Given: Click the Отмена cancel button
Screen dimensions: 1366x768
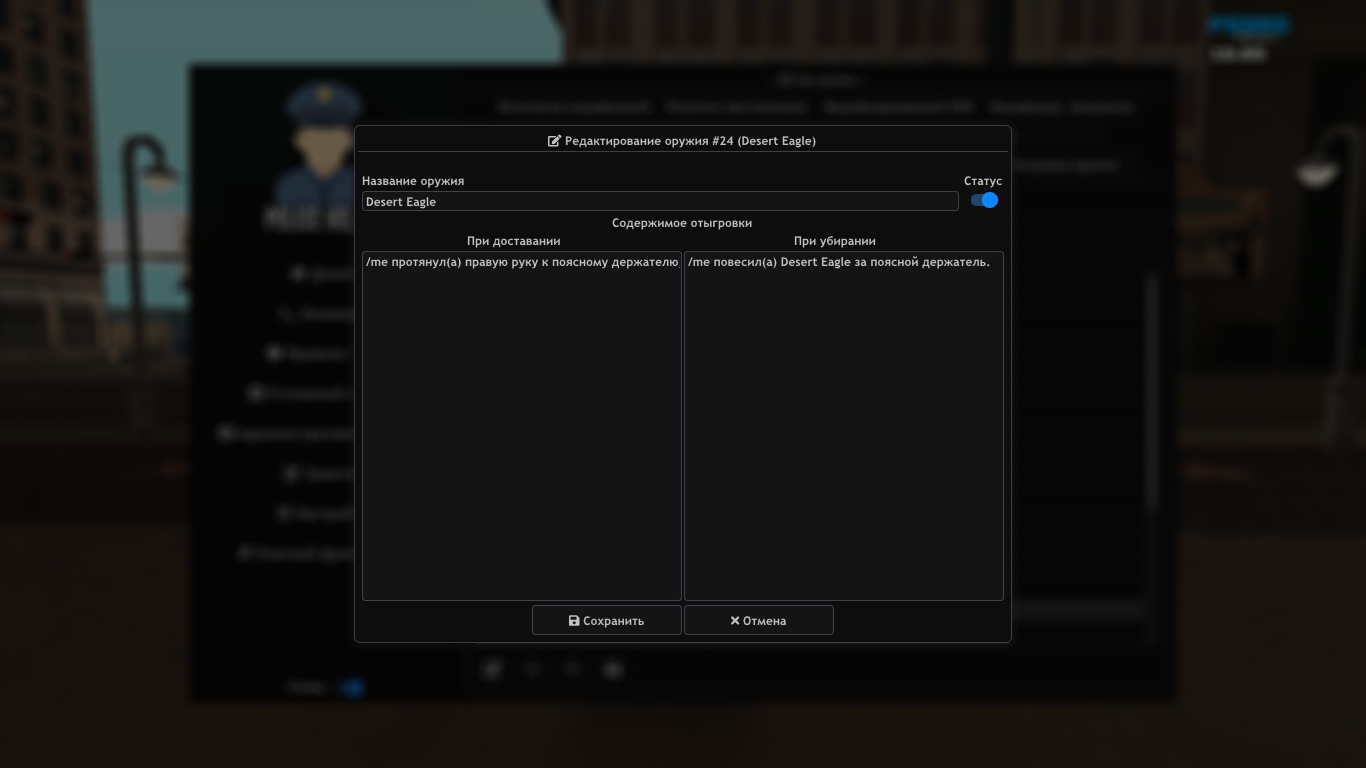Looking at the screenshot, I should click(759, 620).
